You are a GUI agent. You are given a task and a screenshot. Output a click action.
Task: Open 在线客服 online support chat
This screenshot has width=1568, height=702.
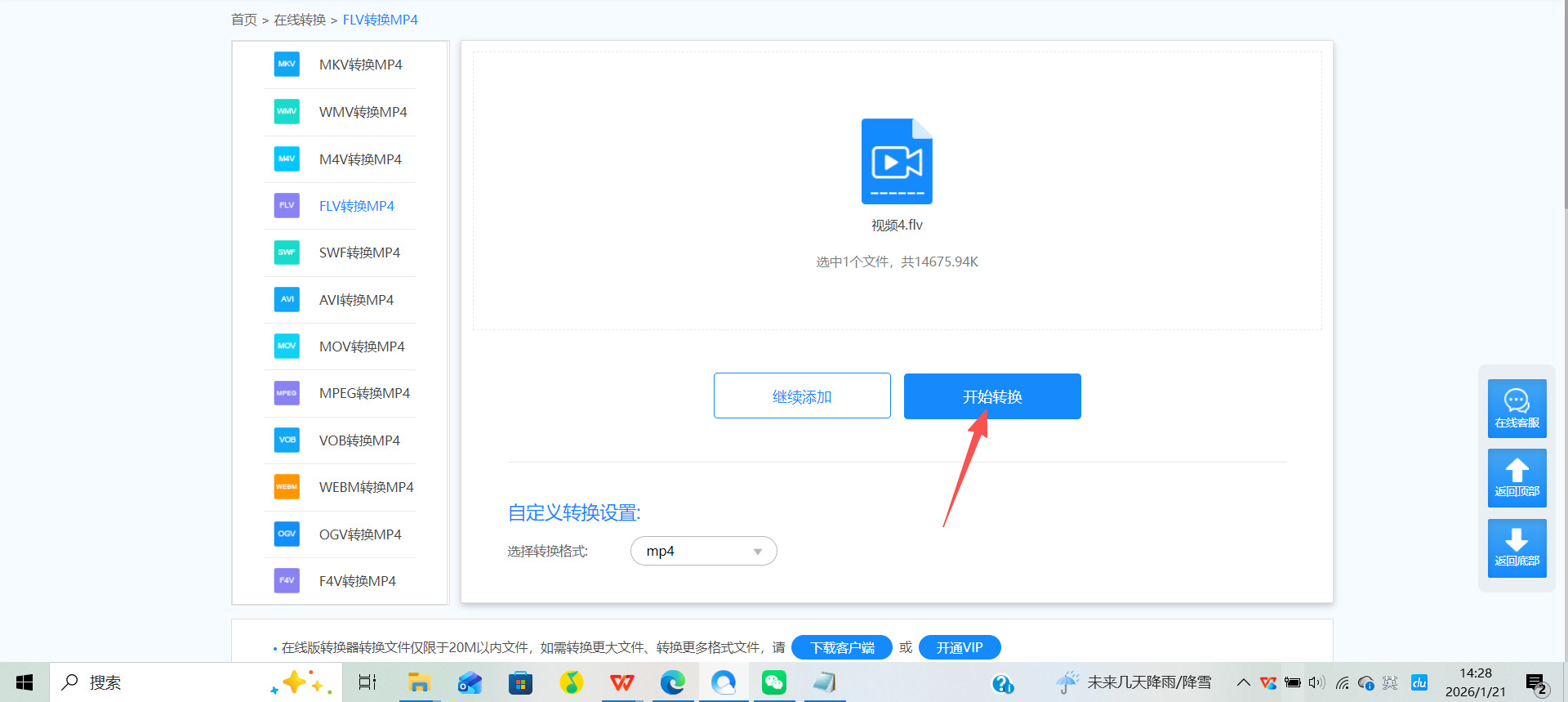tap(1517, 408)
